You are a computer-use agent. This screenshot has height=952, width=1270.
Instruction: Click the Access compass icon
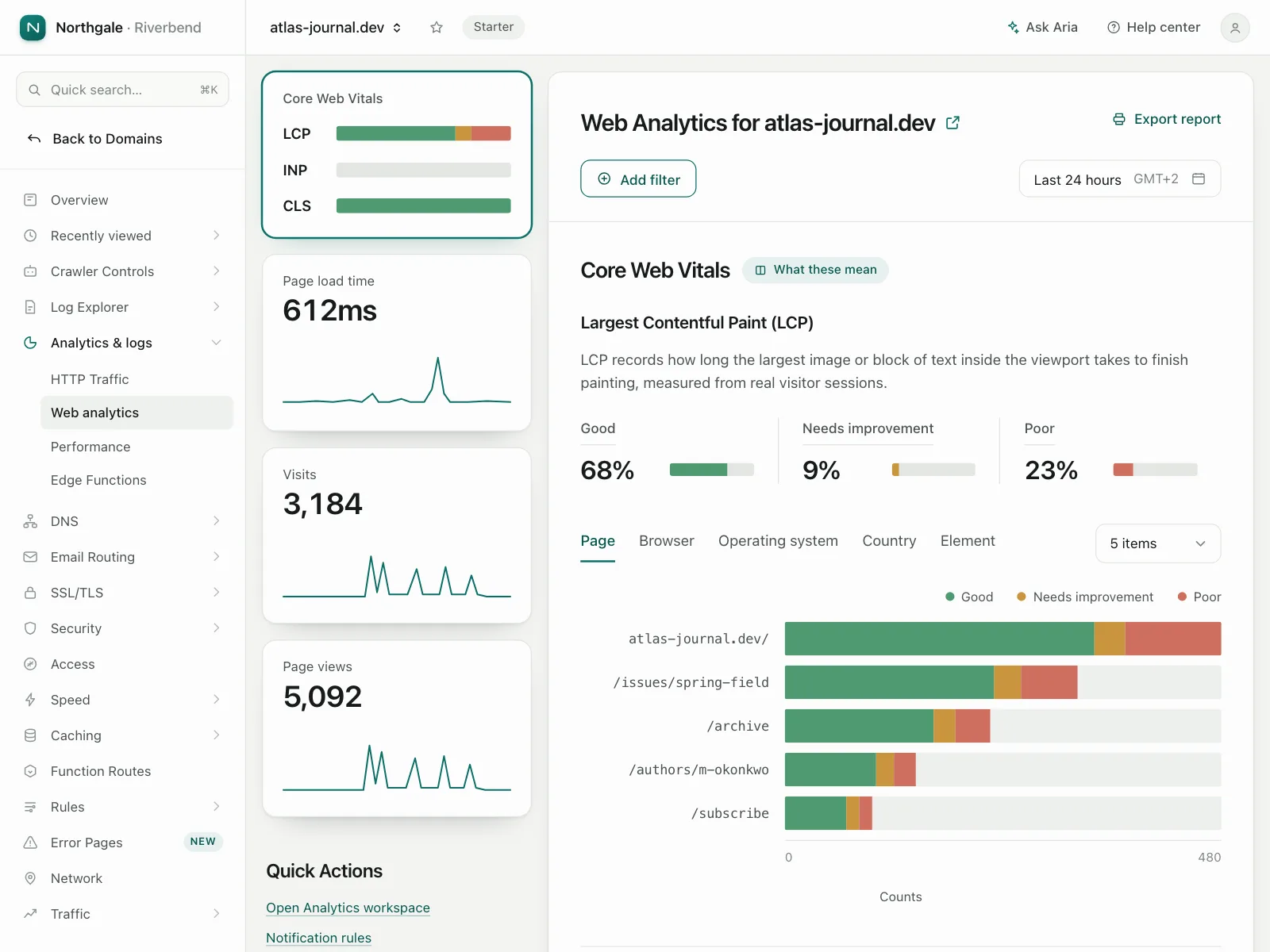point(30,664)
